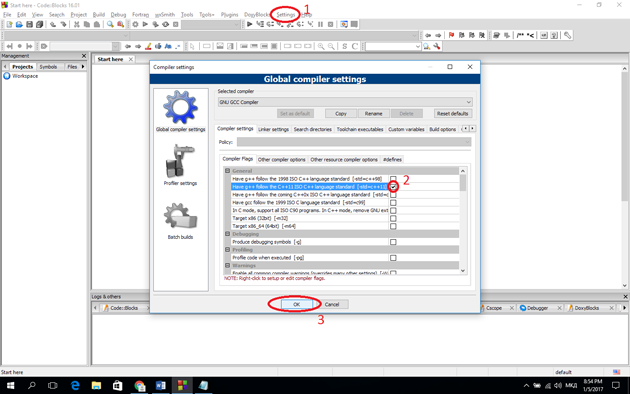
Task: Open Word from the taskbar
Action: [x=161, y=386]
